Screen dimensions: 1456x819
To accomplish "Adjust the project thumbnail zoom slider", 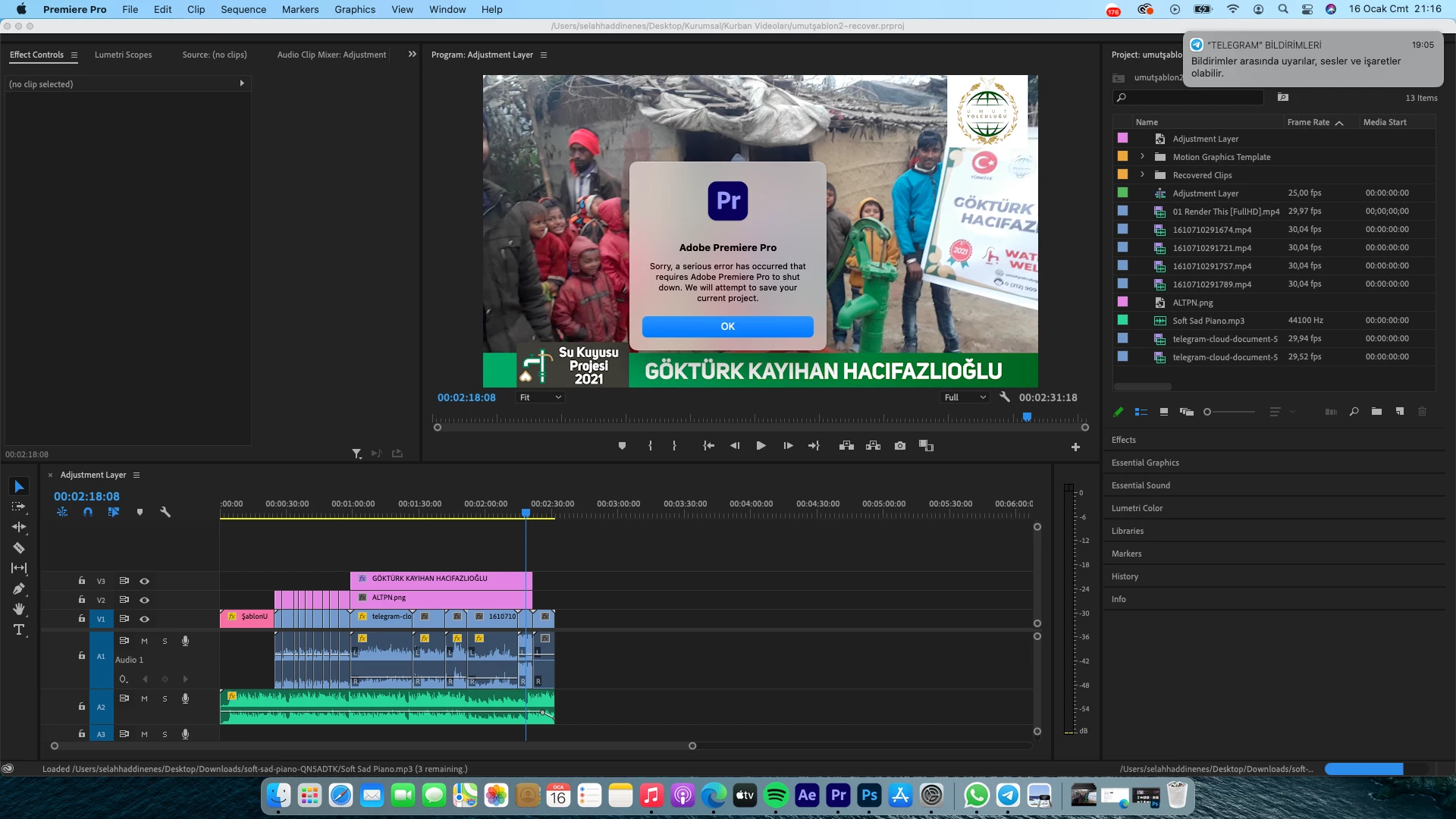I will [x=1207, y=412].
